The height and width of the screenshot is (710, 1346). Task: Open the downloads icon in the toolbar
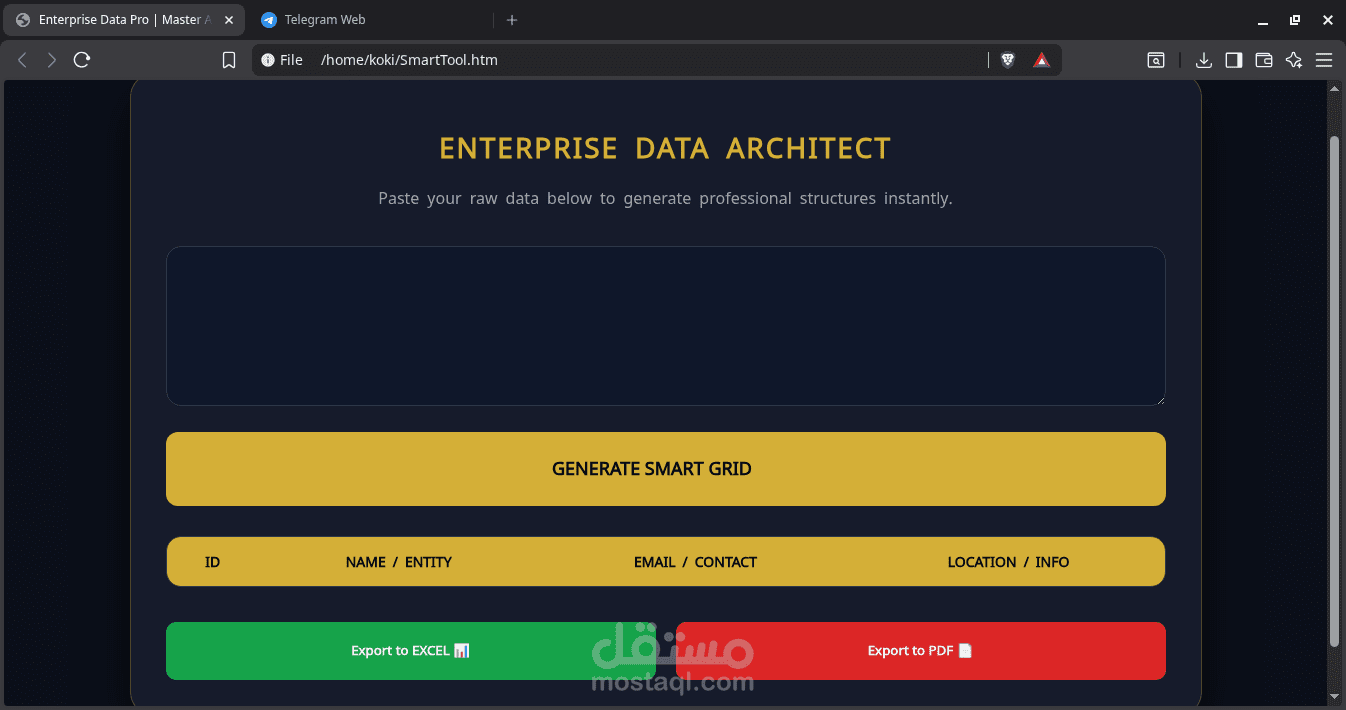pos(1204,60)
